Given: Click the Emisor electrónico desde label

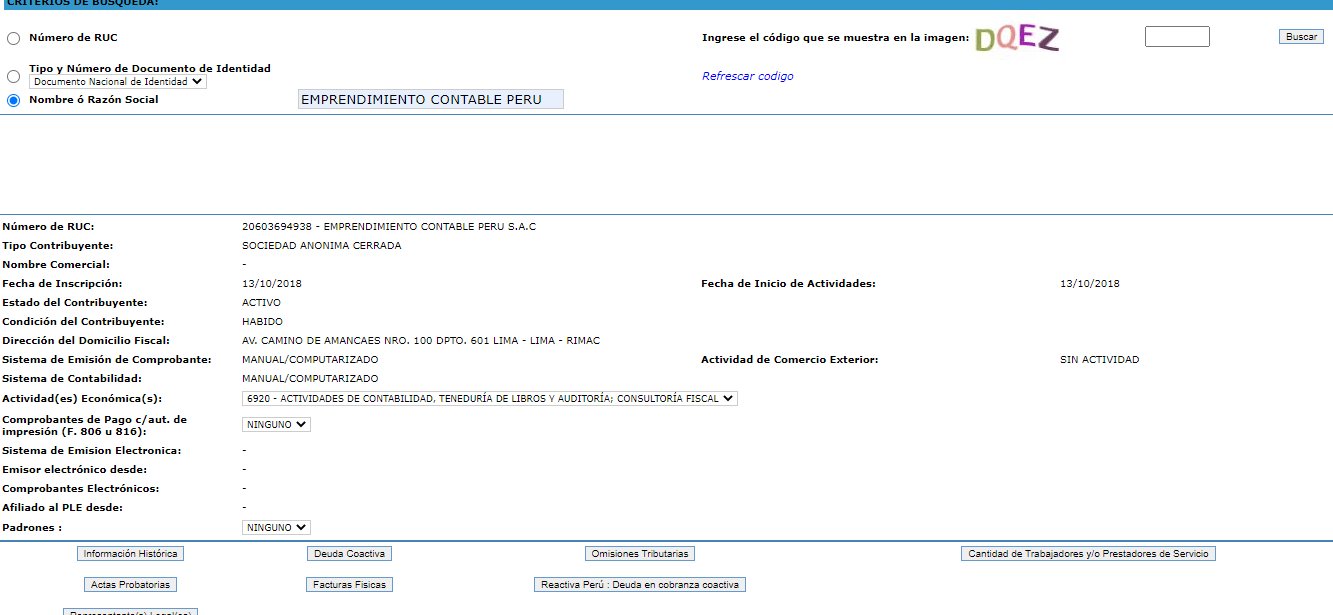Looking at the screenshot, I should [x=74, y=470].
